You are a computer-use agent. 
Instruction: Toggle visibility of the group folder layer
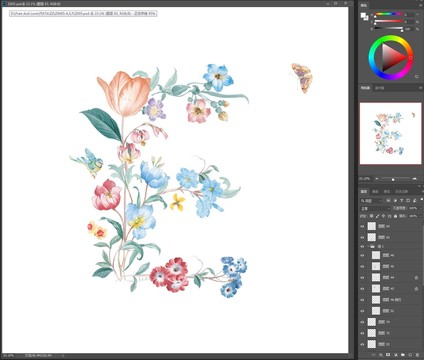pos(362,246)
